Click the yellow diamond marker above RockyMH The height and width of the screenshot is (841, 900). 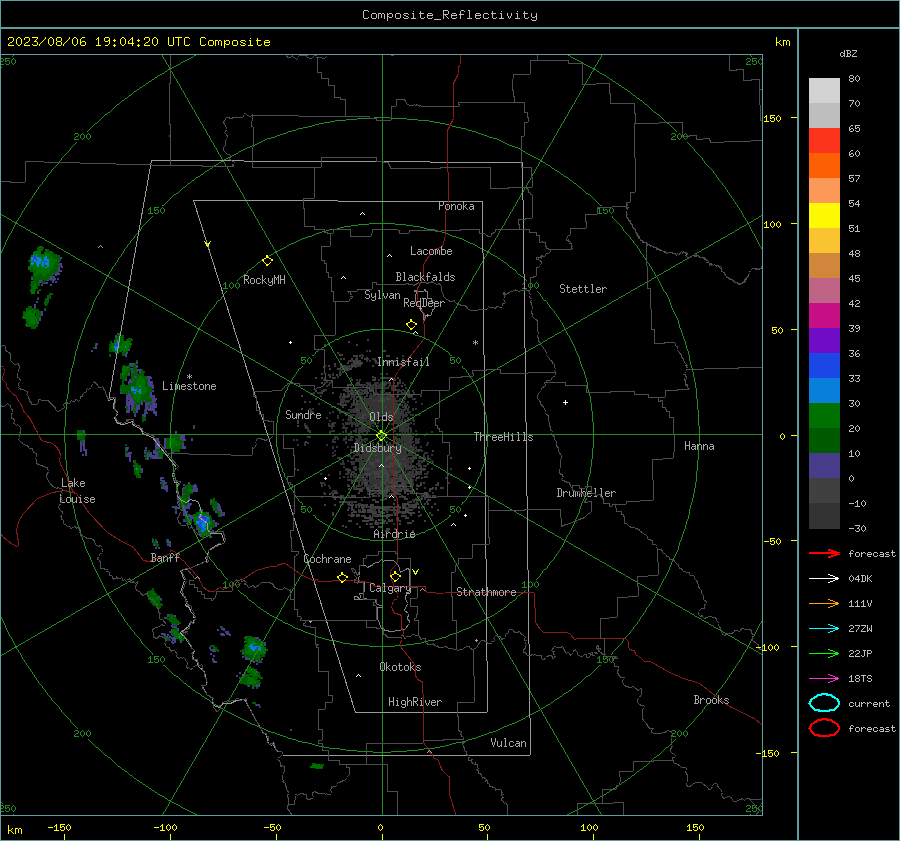267,261
